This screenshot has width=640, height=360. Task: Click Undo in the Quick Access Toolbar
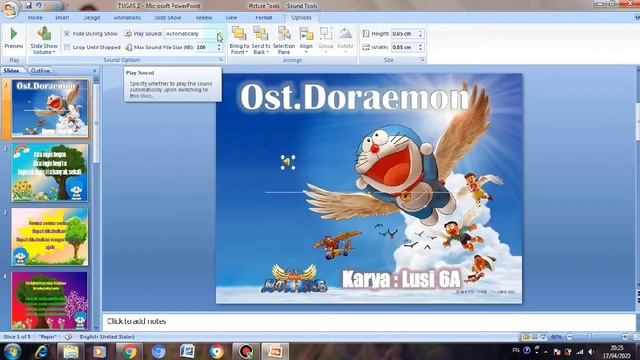pyautogui.click(x=39, y=5)
